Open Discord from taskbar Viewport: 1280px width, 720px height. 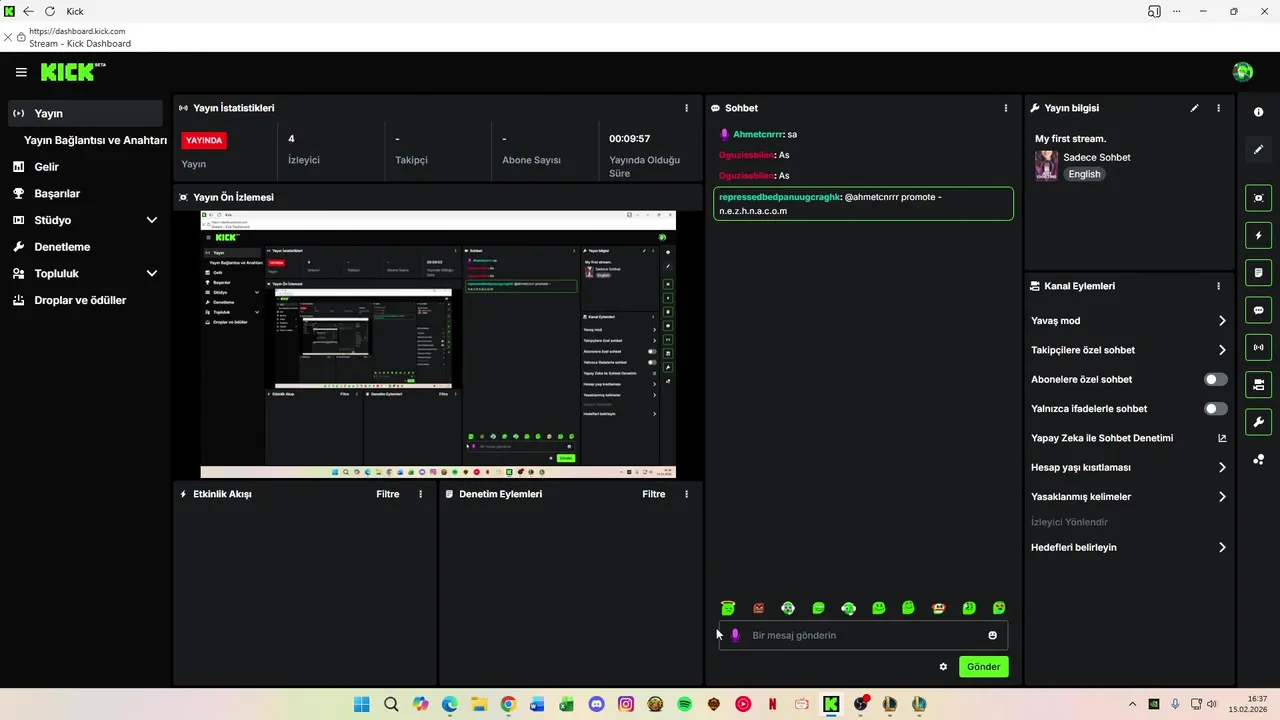pos(597,704)
